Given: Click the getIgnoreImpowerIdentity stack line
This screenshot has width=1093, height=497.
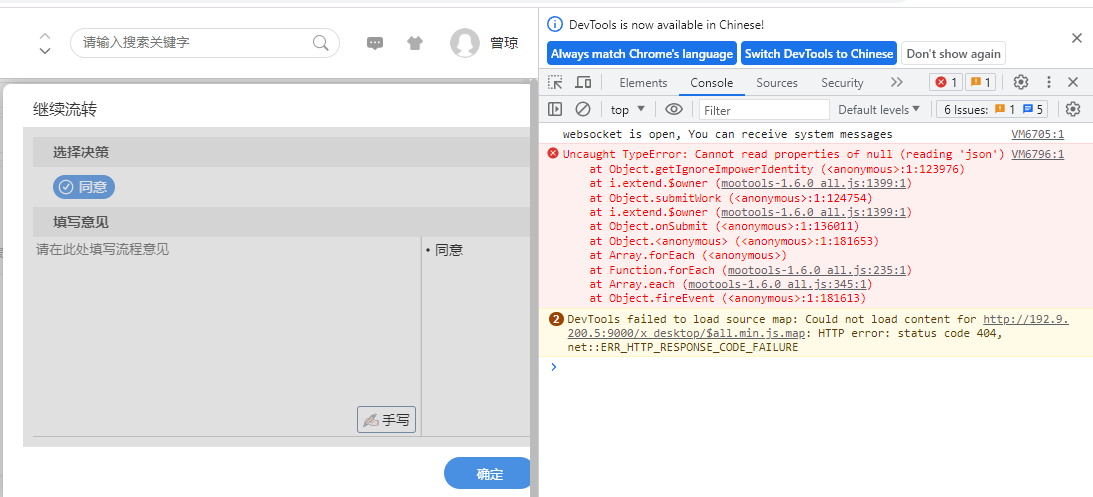Looking at the screenshot, I should 777,169.
